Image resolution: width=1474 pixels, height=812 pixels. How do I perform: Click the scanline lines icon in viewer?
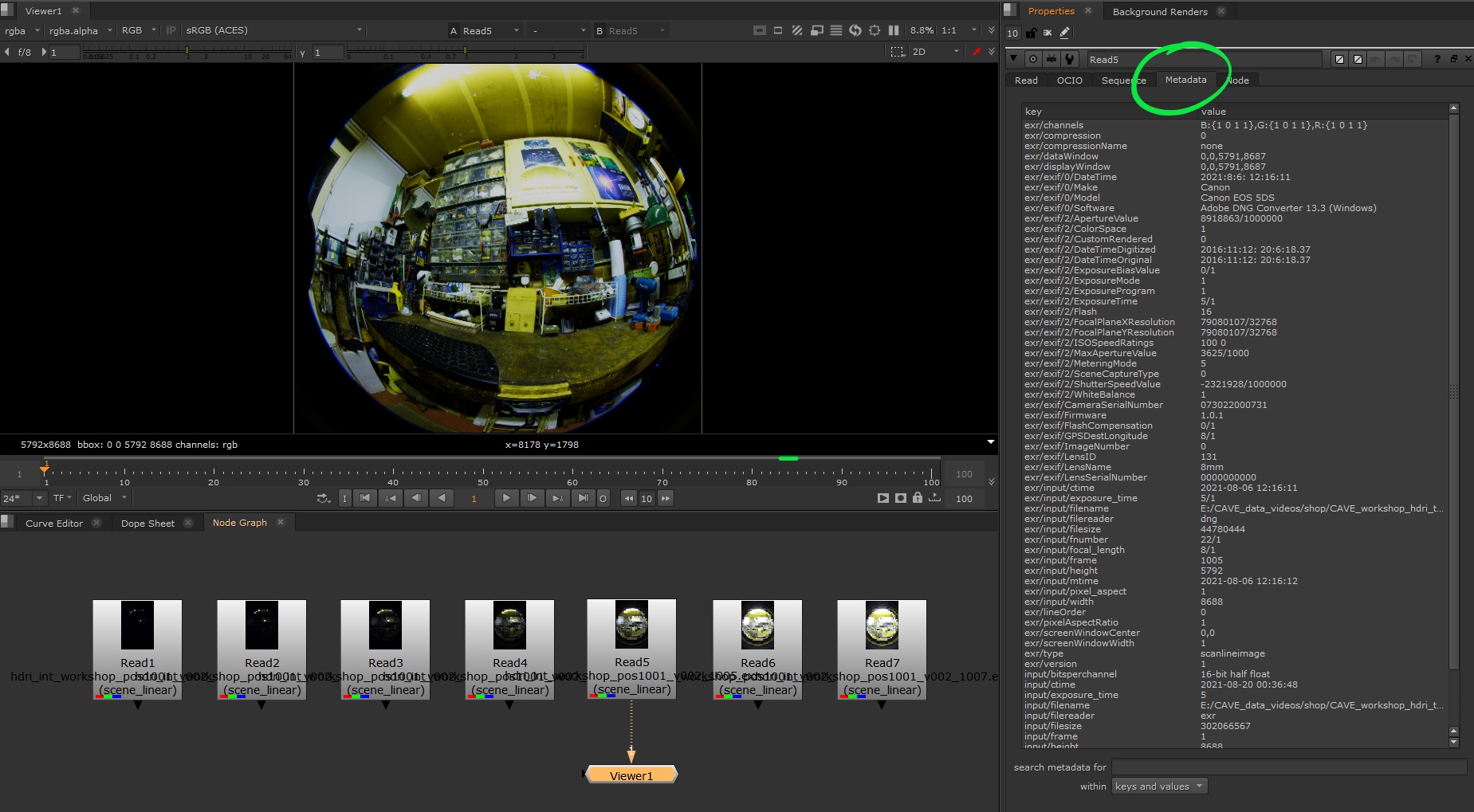tap(835, 30)
